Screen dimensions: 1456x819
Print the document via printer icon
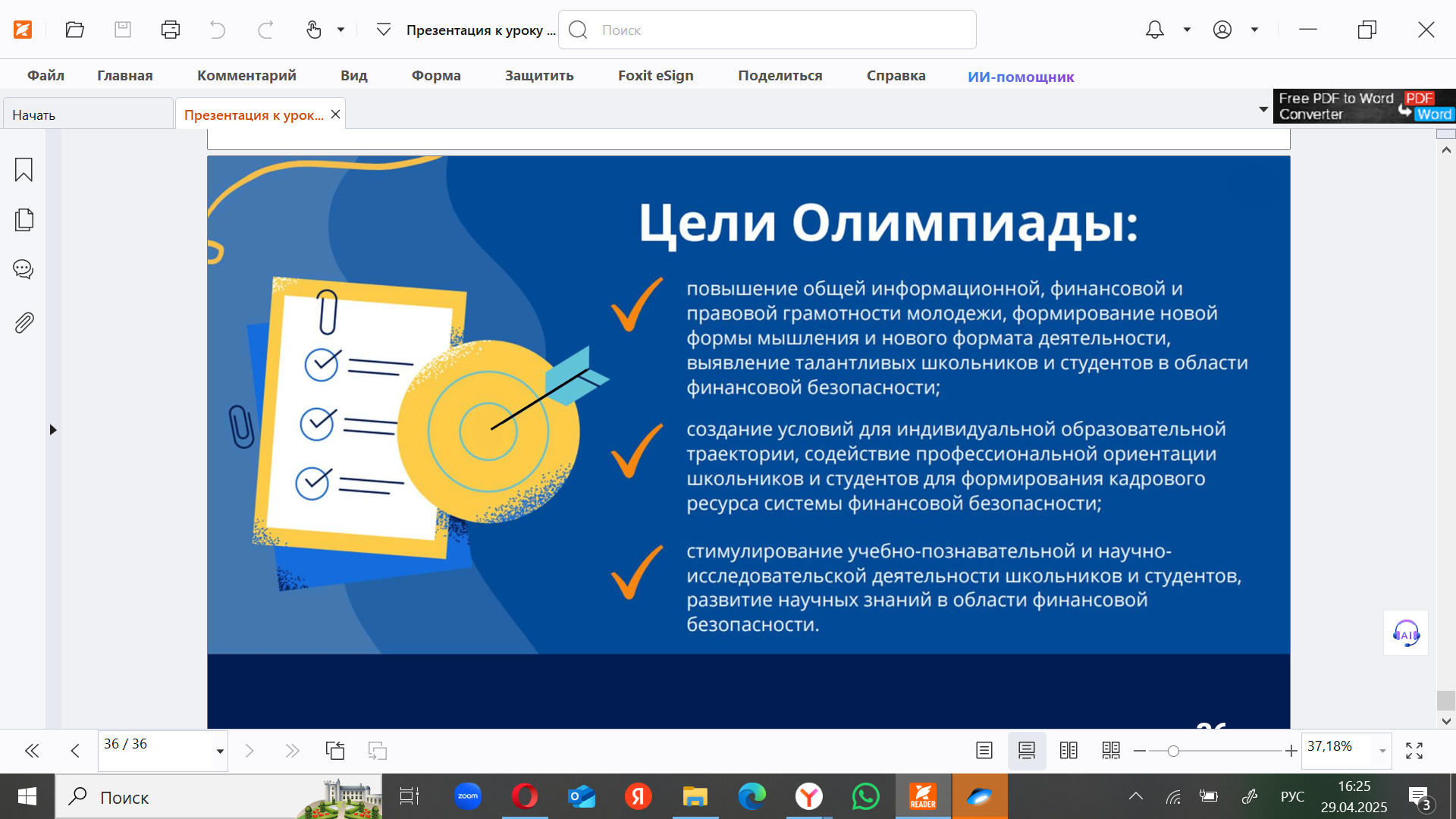171,30
